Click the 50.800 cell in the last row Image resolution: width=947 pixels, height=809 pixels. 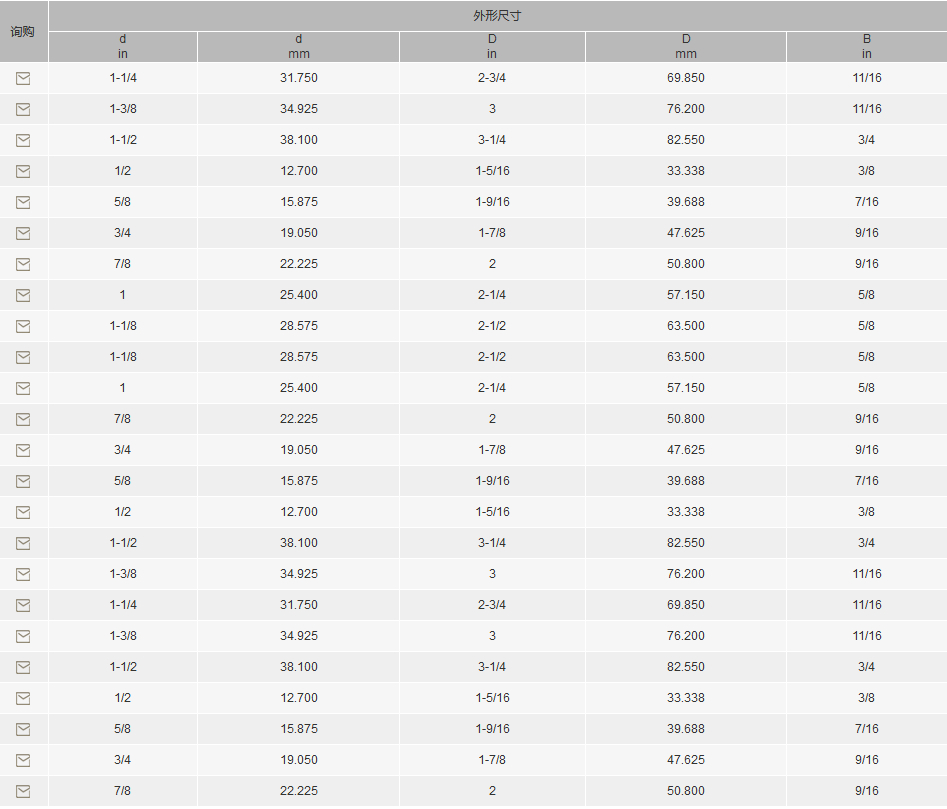[x=685, y=791]
